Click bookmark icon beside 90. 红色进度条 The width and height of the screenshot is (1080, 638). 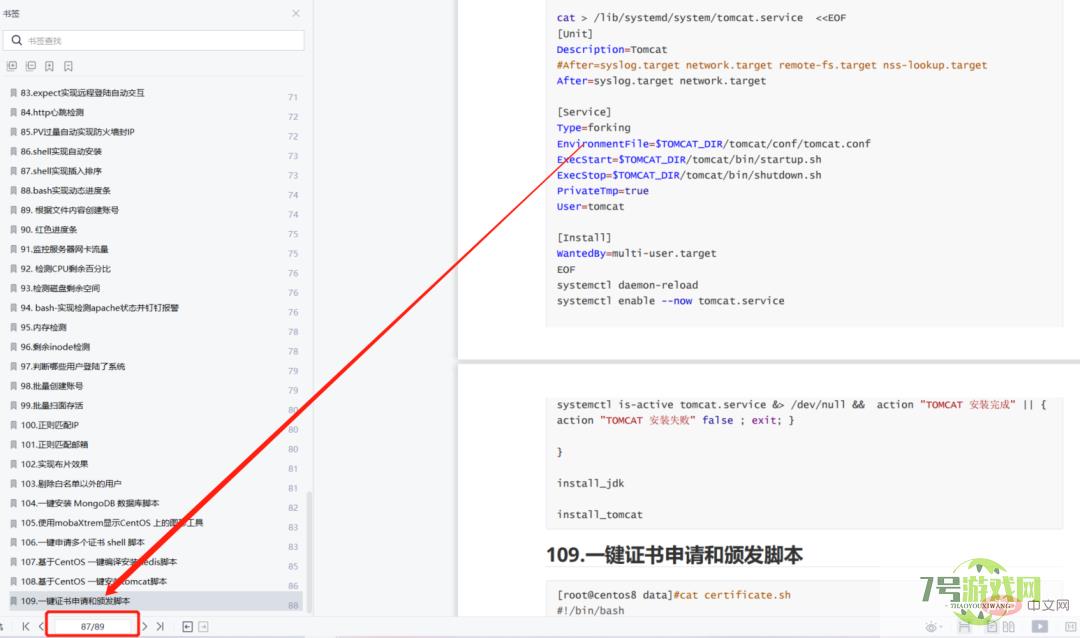tap(13, 229)
